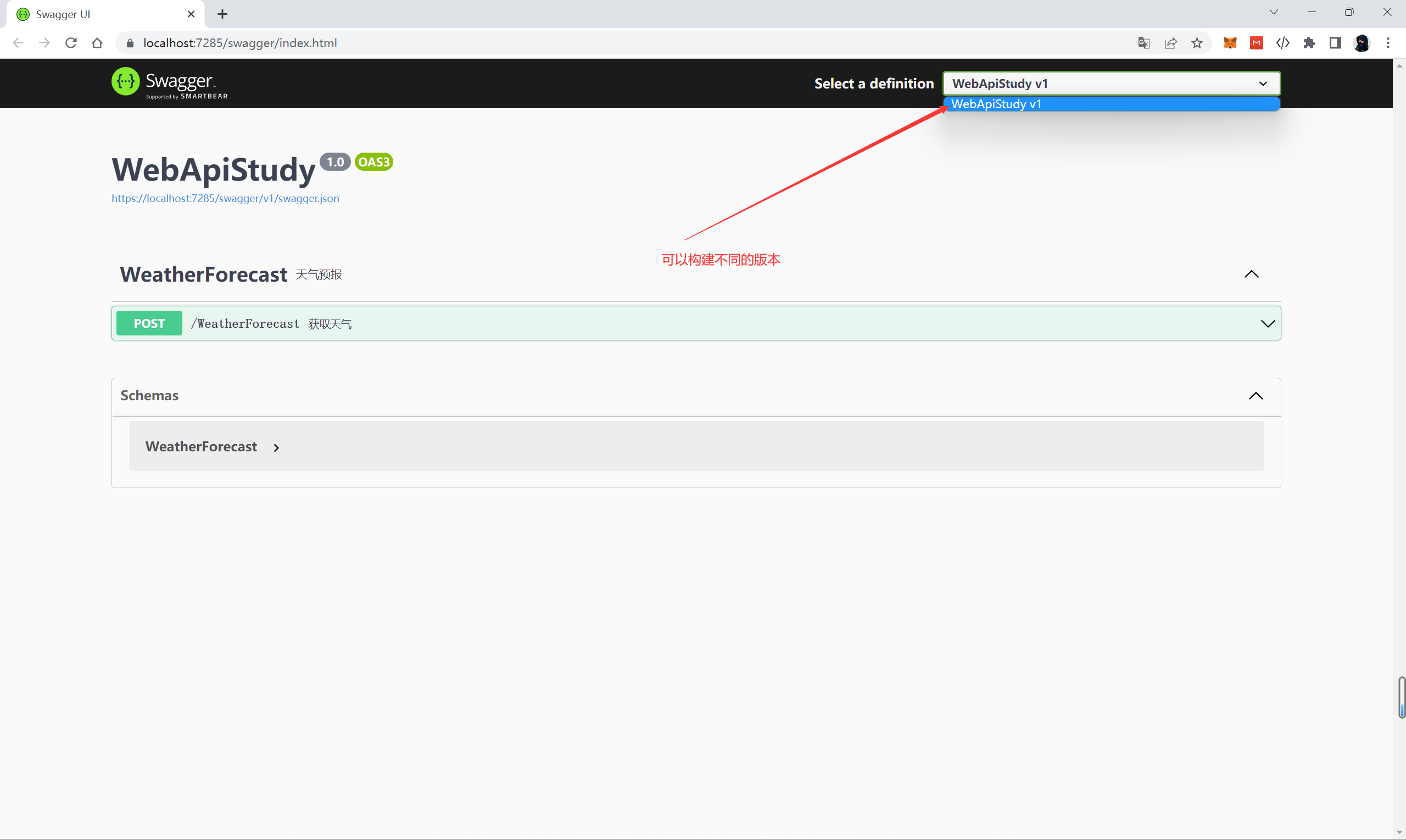Reload the page with the refresh icon
Image resolution: width=1406 pixels, height=840 pixels.
71,43
